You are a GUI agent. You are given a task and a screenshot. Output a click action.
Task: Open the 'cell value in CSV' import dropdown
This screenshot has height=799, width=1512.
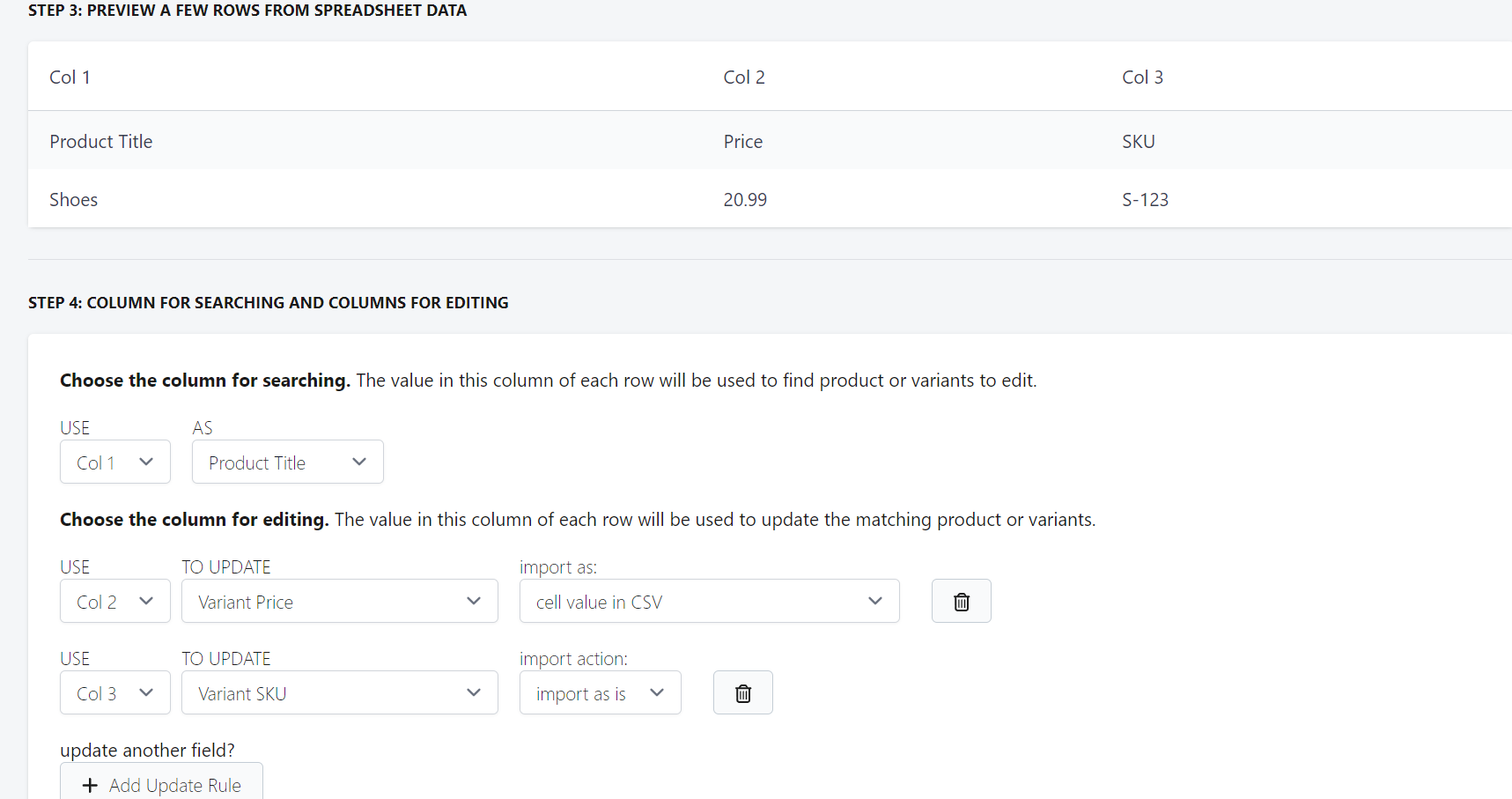coord(709,601)
